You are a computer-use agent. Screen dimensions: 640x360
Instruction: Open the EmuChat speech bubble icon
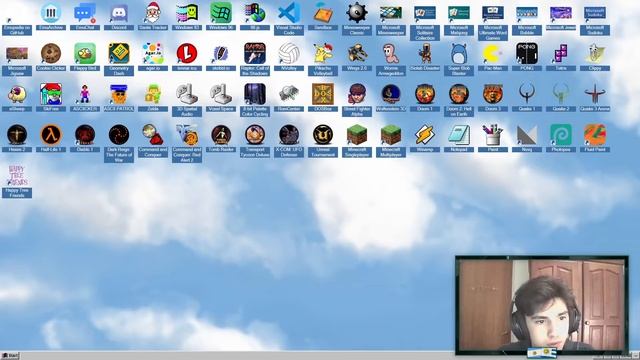click(x=85, y=13)
